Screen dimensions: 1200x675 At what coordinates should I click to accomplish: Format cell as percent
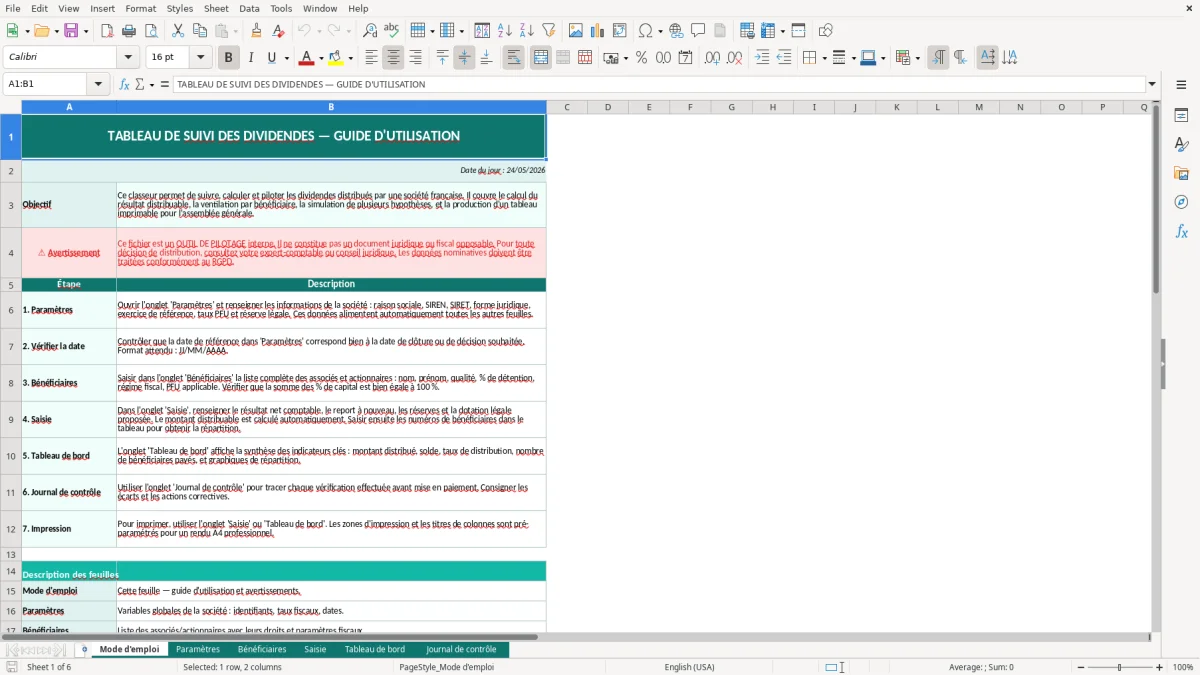click(641, 58)
